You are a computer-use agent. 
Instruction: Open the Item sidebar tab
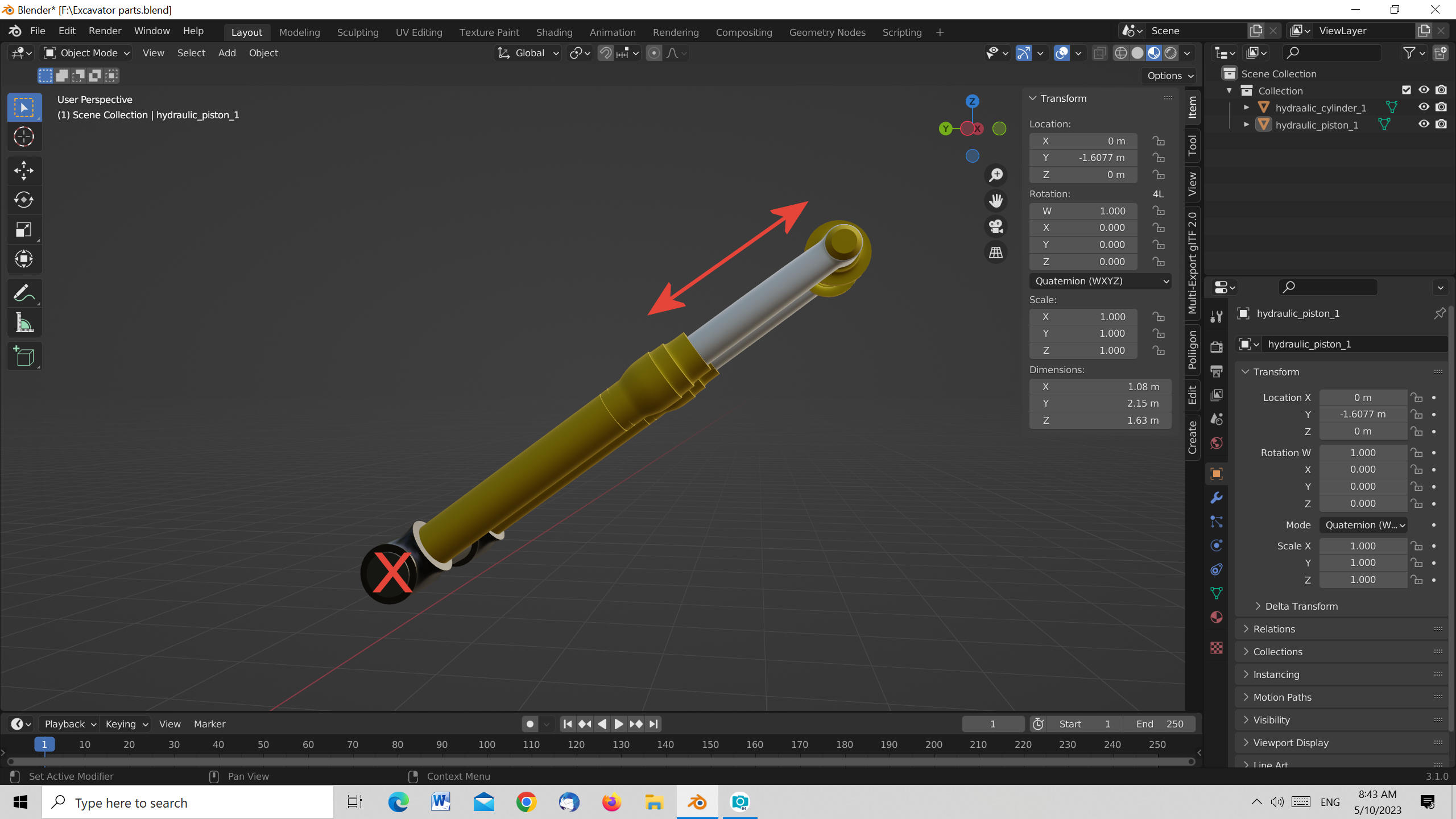point(1193,106)
